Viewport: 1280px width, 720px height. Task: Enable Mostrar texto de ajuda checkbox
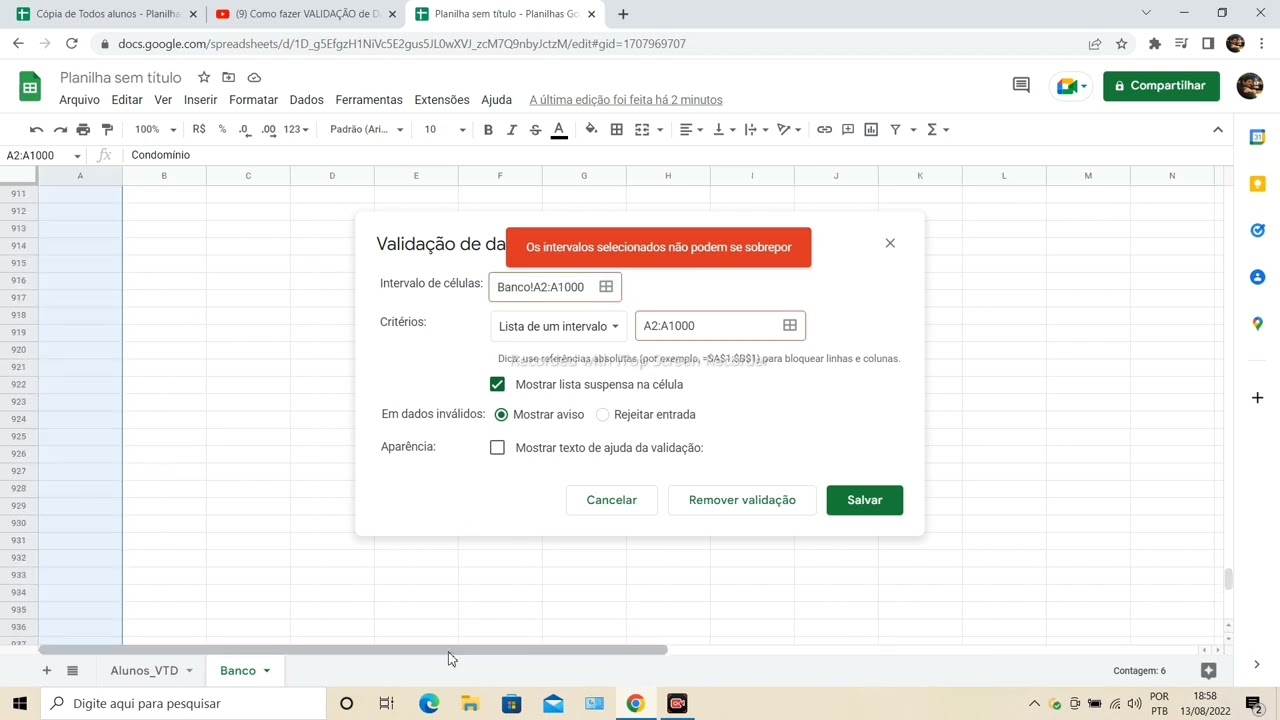pyautogui.click(x=497, y=447)
